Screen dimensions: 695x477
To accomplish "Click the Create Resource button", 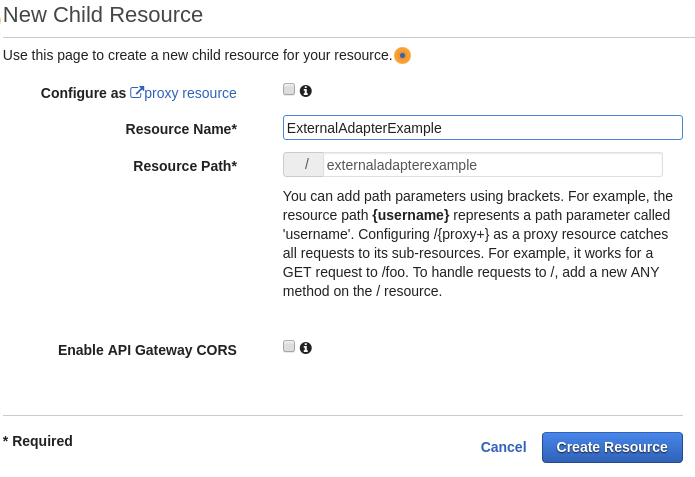I will tap(612, 447).
